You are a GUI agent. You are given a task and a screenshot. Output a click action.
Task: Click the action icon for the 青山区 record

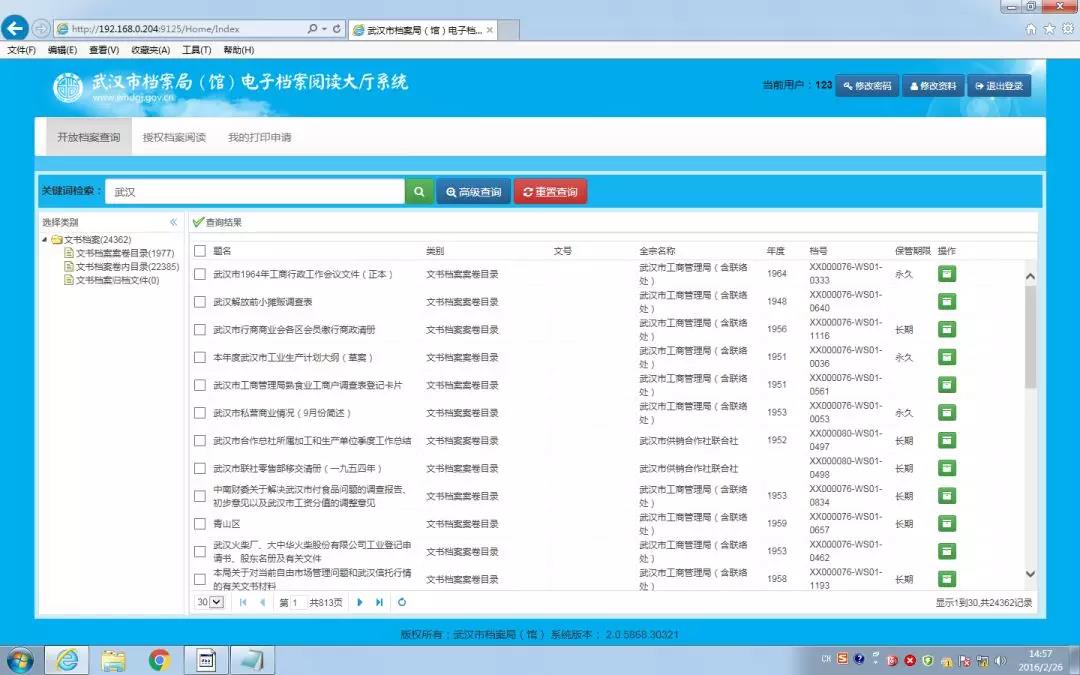[946, 524]
